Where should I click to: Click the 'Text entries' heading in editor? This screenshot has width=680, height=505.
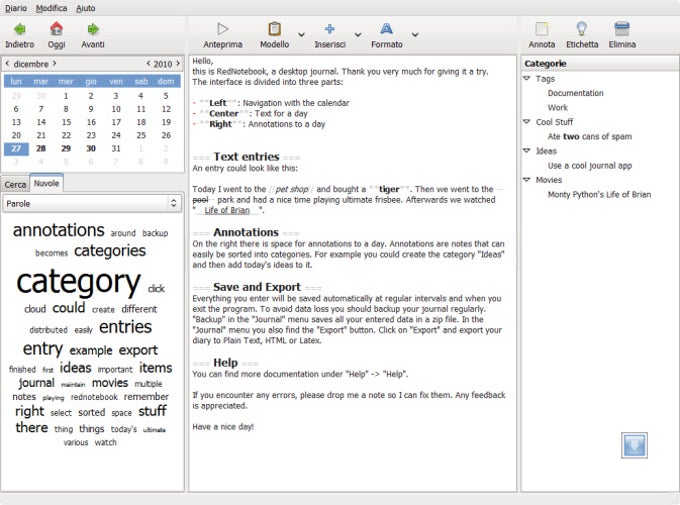(246, 157)
